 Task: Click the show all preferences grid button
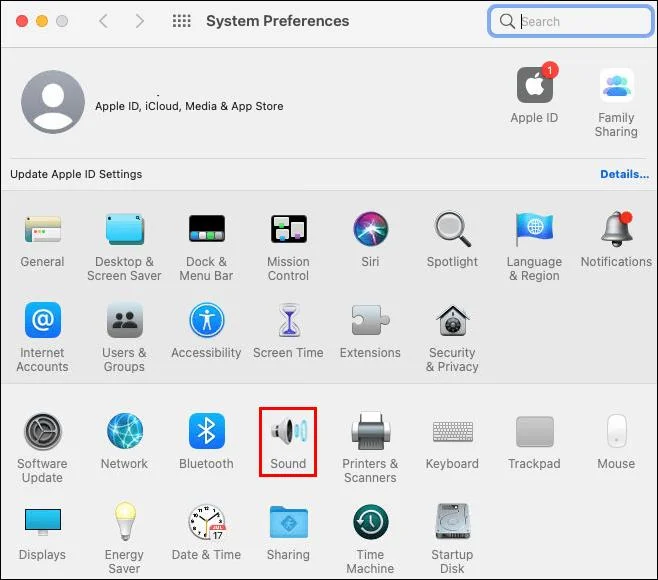coord(182,21)
